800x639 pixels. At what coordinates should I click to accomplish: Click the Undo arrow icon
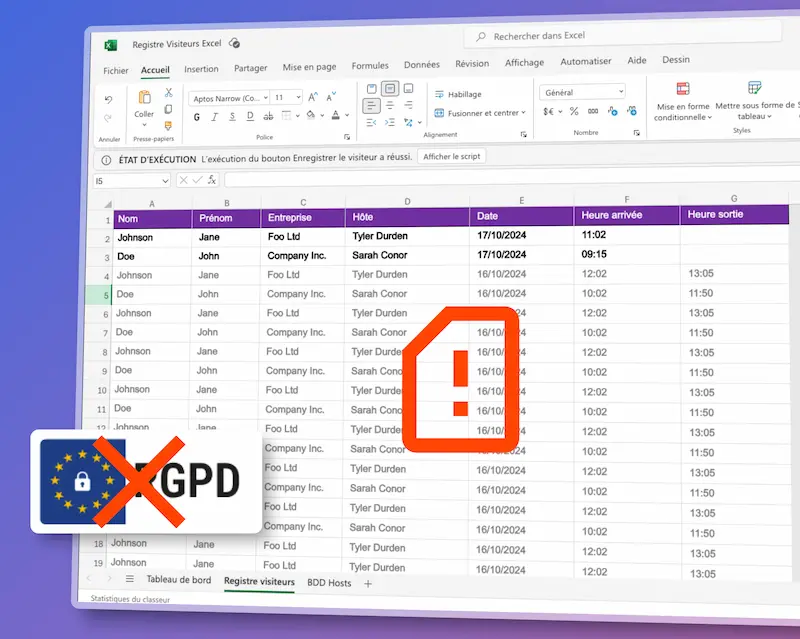(x=108, y=100)
